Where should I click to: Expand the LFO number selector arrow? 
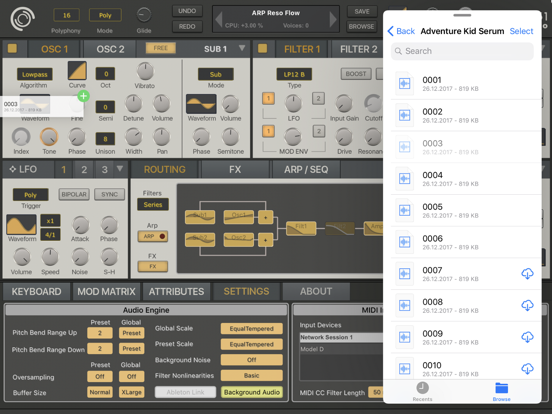coord(120,169)
